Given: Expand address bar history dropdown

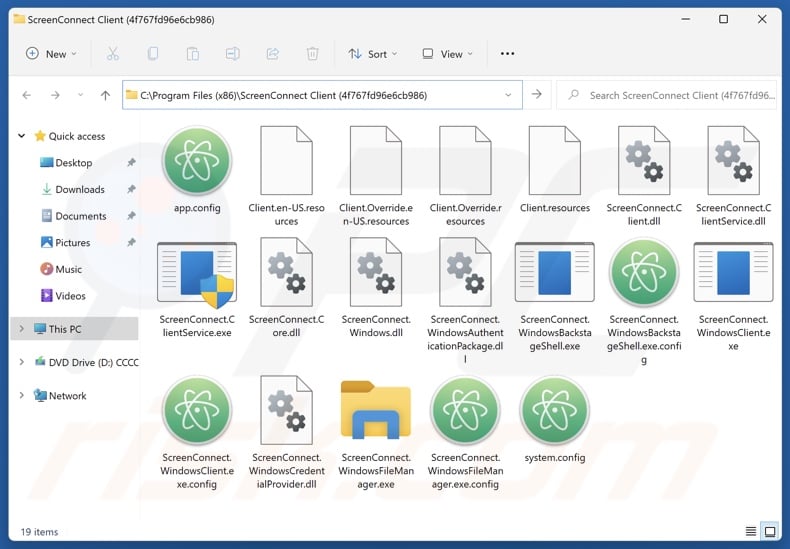Looking at the screenshot, I should (x=508, y=95).
